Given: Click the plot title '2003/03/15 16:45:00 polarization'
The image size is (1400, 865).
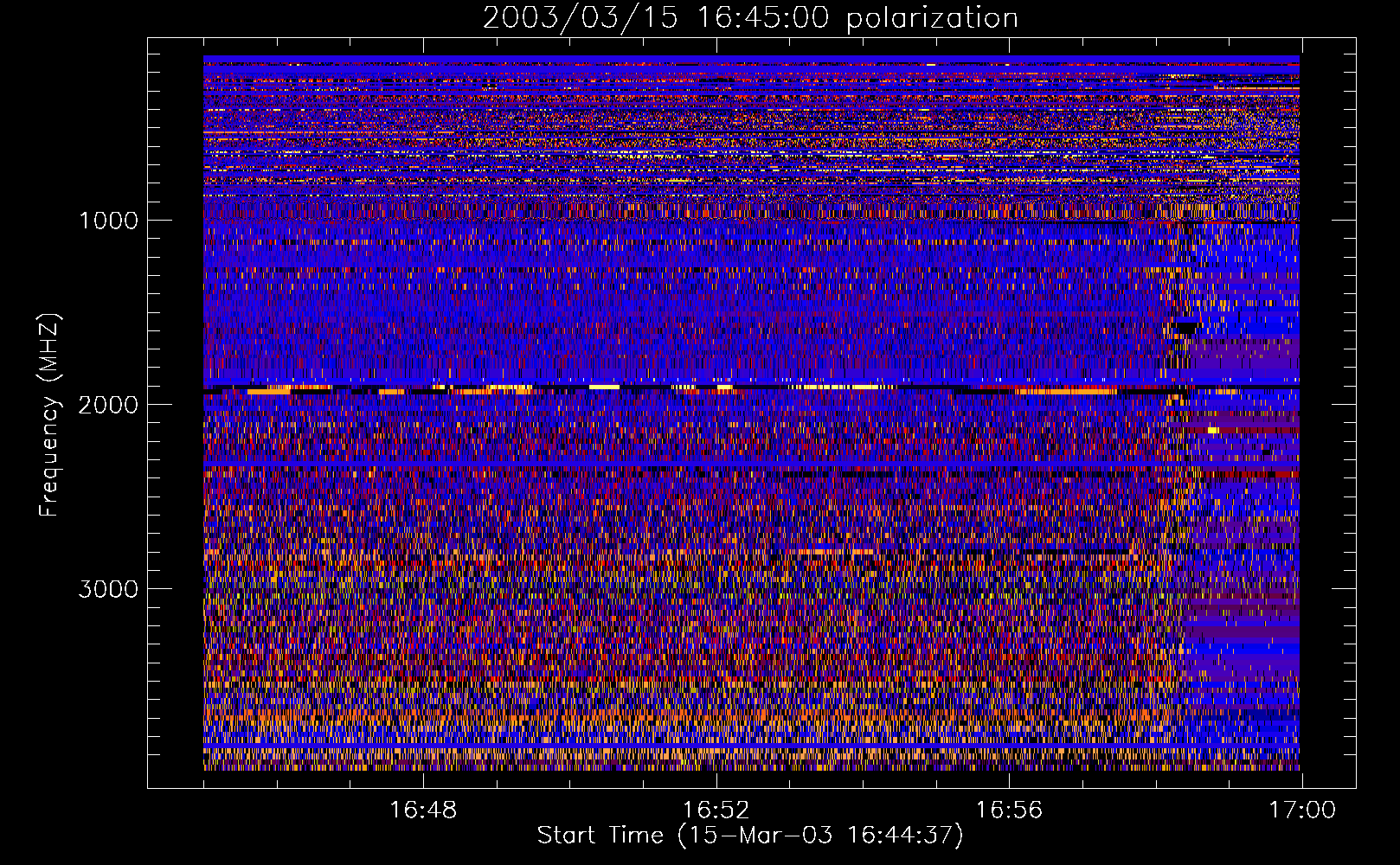Looking at the screenshot, I should click(750, 18).
